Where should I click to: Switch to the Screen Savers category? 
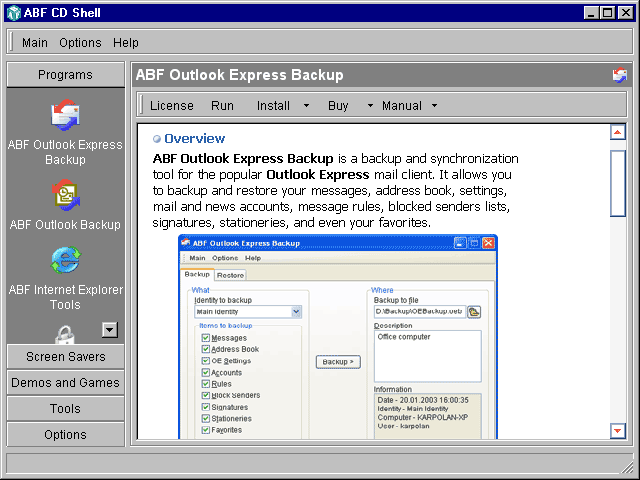pyautogui.click(x=65, y=357)
